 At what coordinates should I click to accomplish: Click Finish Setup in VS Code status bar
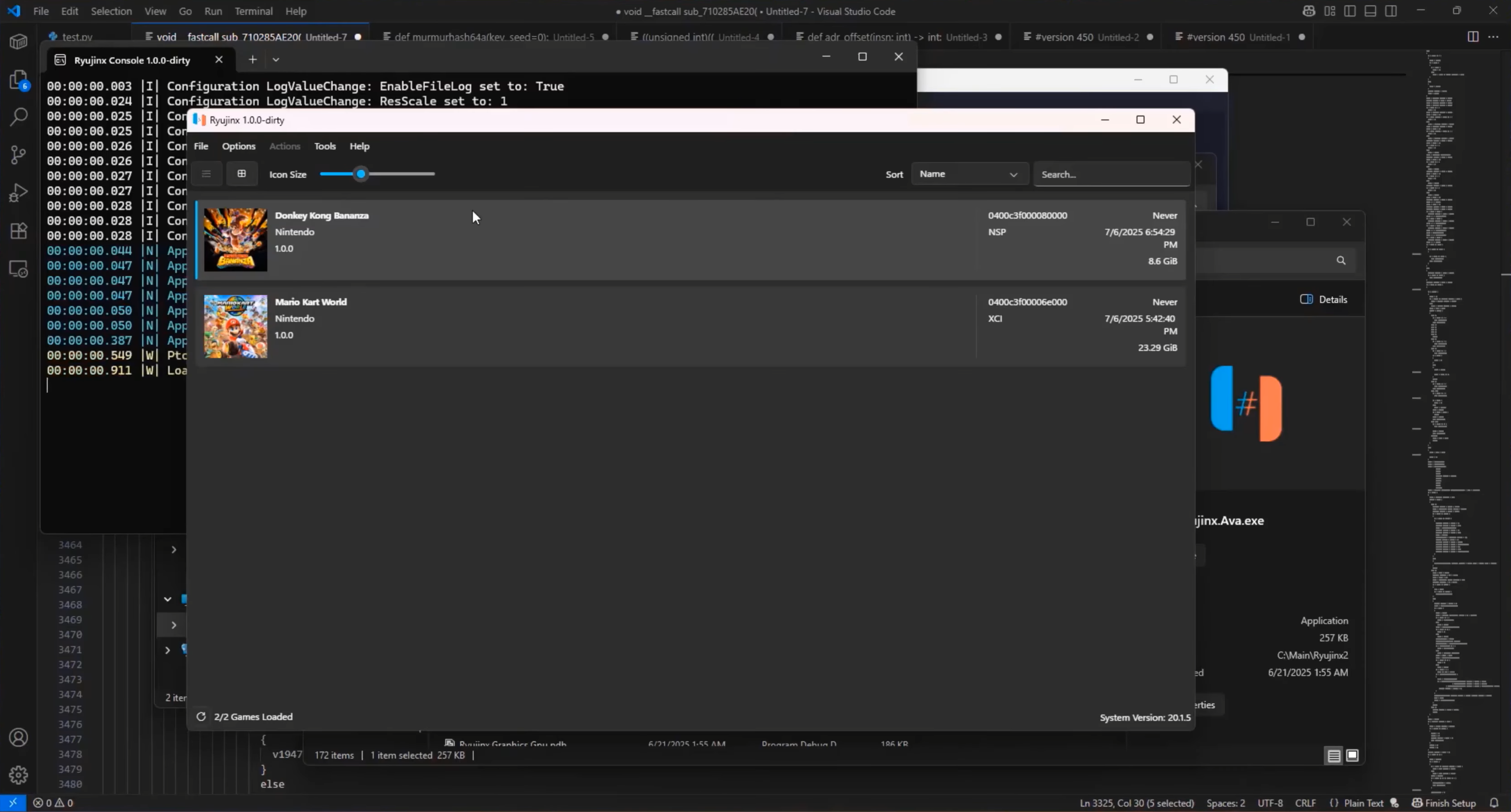pos(1444,803)
